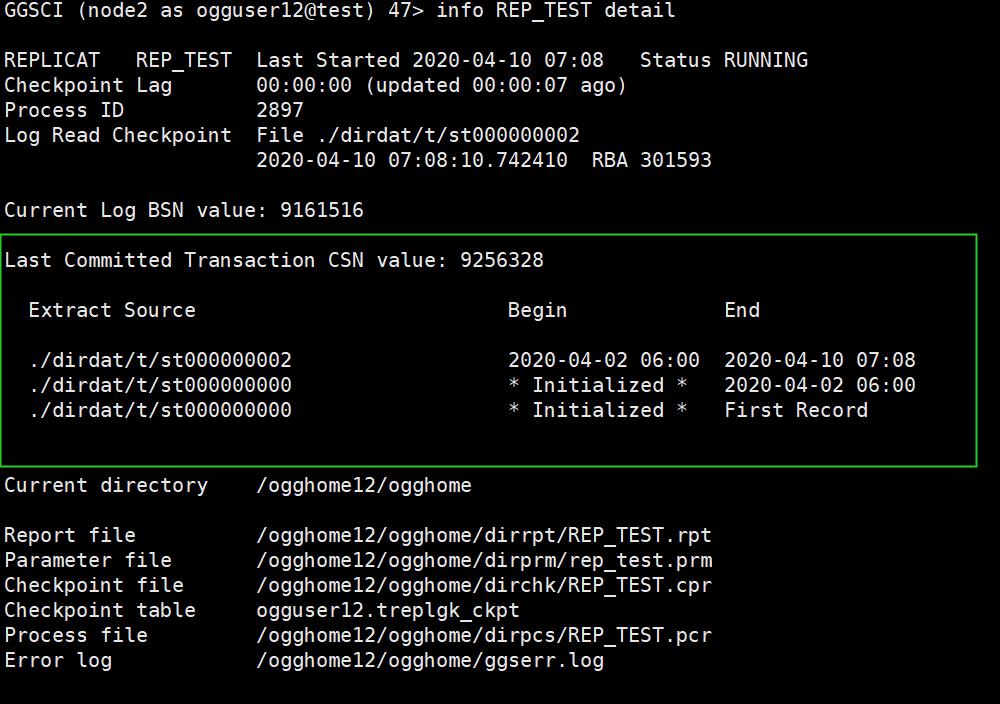
Task: Click the Checkpoint table ogguser12.treplgk_ckpt
Action: coord(388,610)
